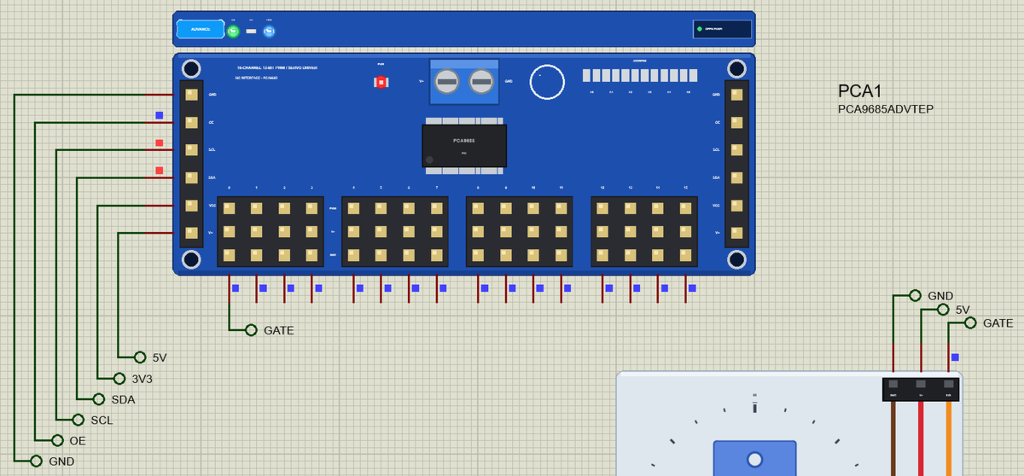Click the V+ screw on the terminal block
Viewport: 1024px width, 476px height.
pos(447,82)
